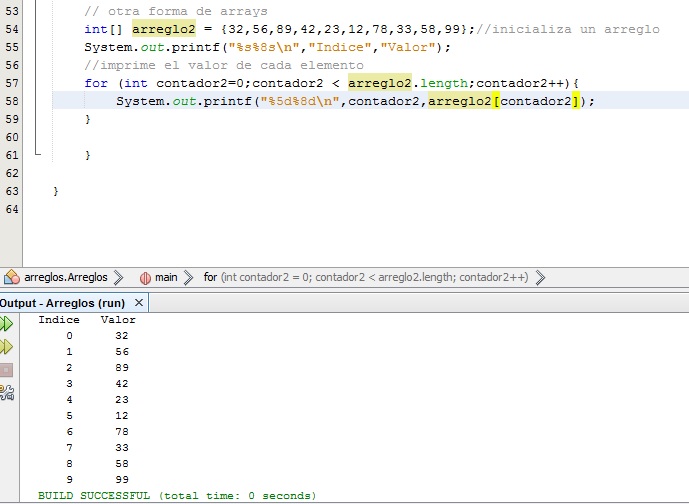Toggle a breakpoint on line number 58
Image resolution: width=689 pixels, height=504 pixels.
coord(12,101)
